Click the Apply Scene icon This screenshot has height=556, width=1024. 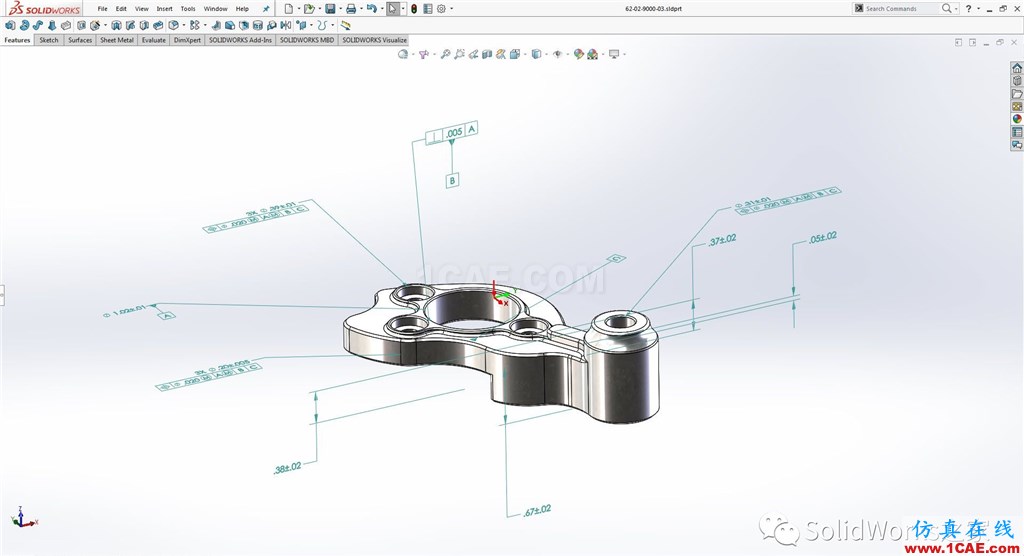click(592, 54)
